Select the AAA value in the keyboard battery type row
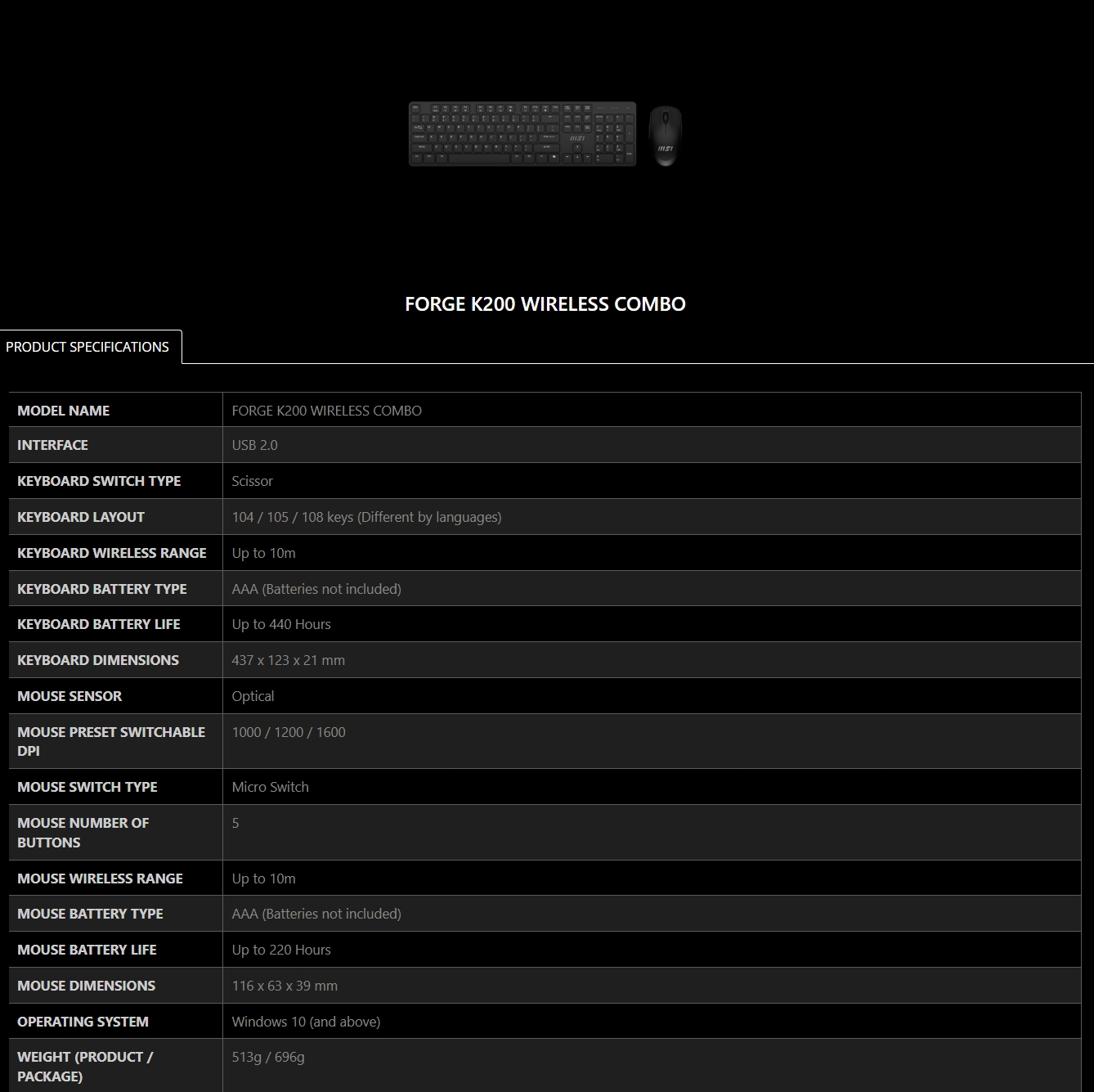Screen dimensions: 1094x1092 click(316, 589)
